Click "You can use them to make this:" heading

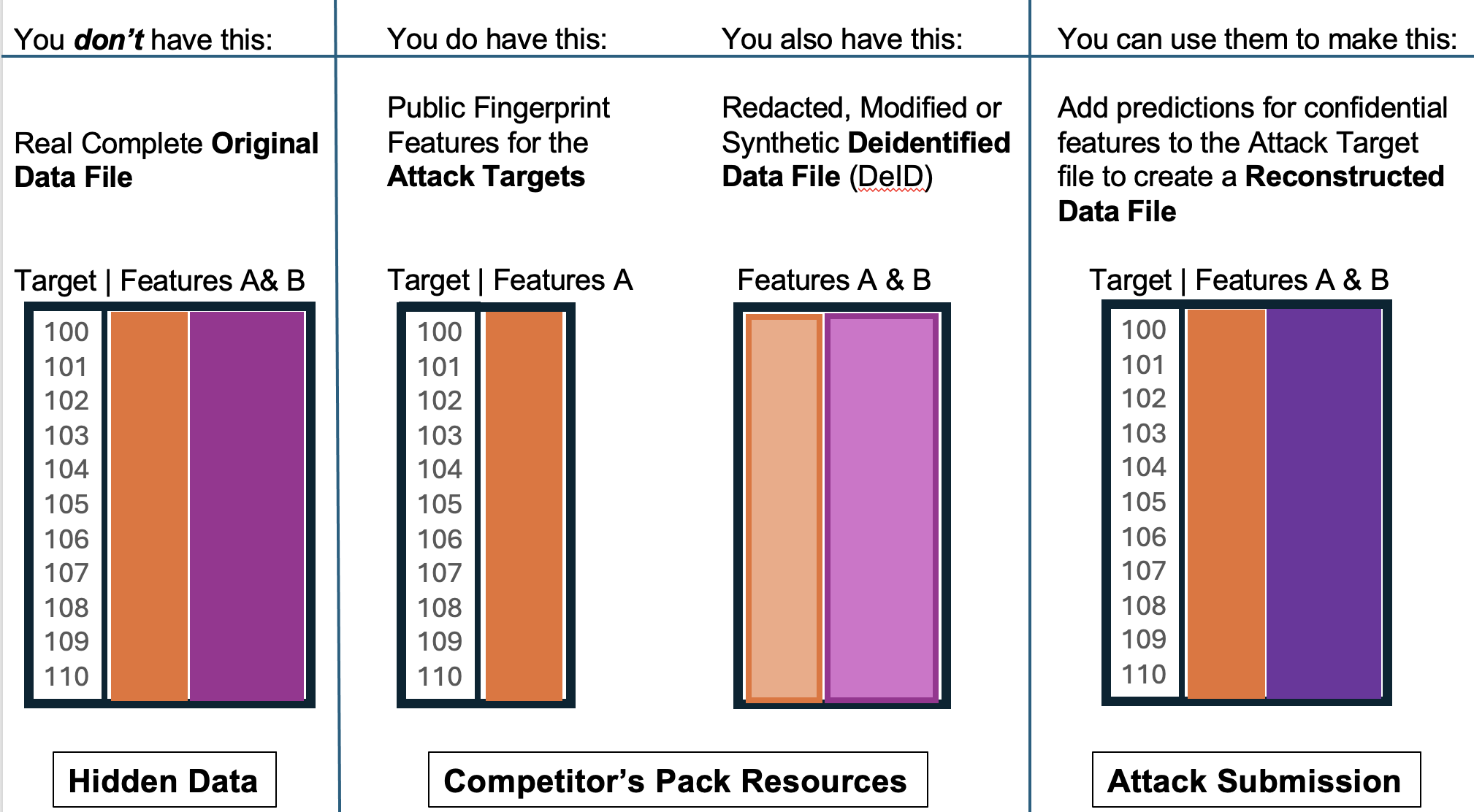1256,39
